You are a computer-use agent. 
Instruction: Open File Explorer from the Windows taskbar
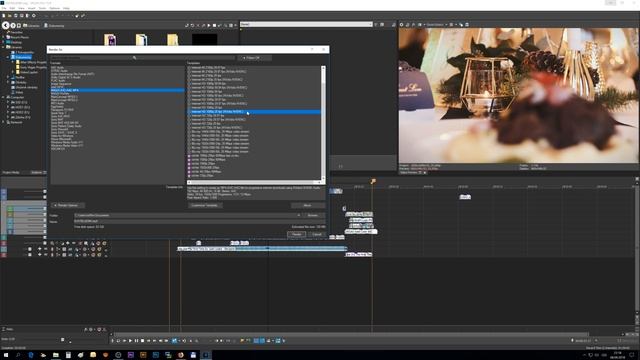pos(56,355)
